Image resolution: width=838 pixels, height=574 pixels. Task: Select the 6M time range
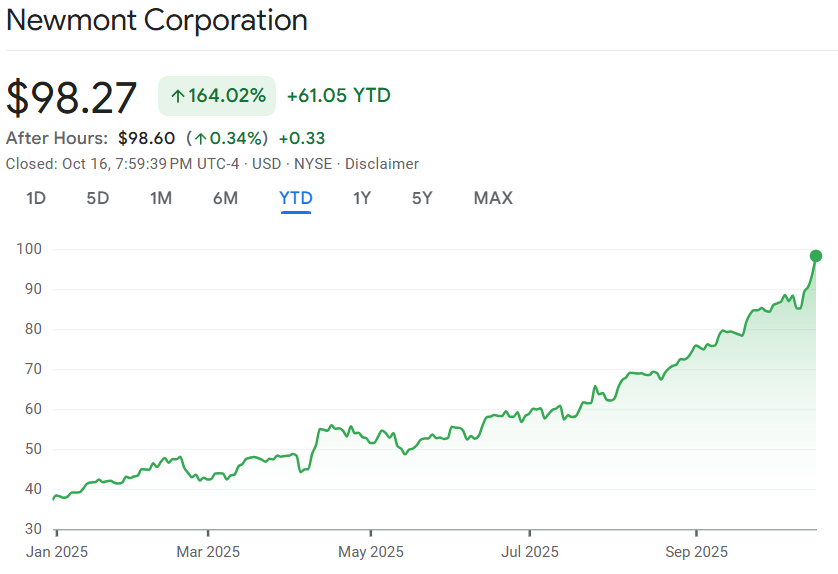(225, 198)
